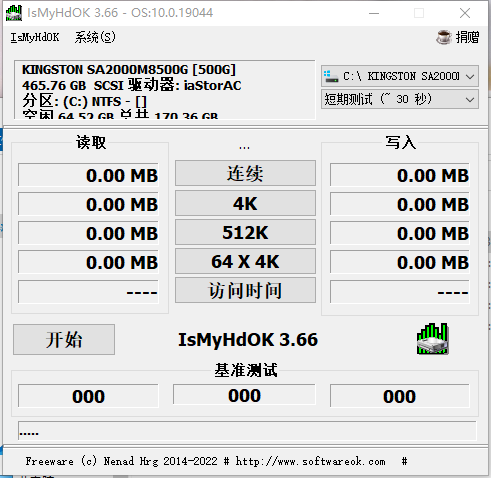
Task: Click the 512K test button
Action: (x=245, y=232)
